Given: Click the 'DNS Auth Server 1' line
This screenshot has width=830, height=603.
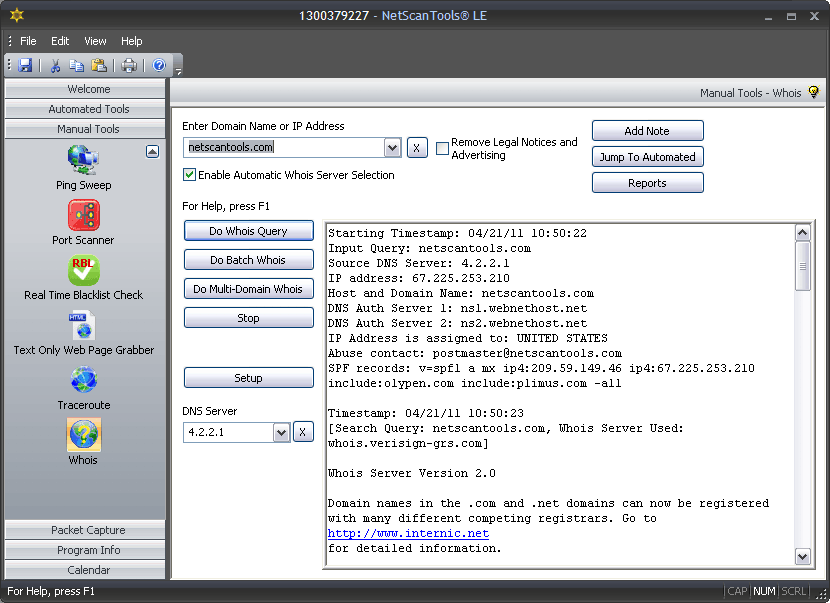Looking at the screenshot, I should [457, 308].
